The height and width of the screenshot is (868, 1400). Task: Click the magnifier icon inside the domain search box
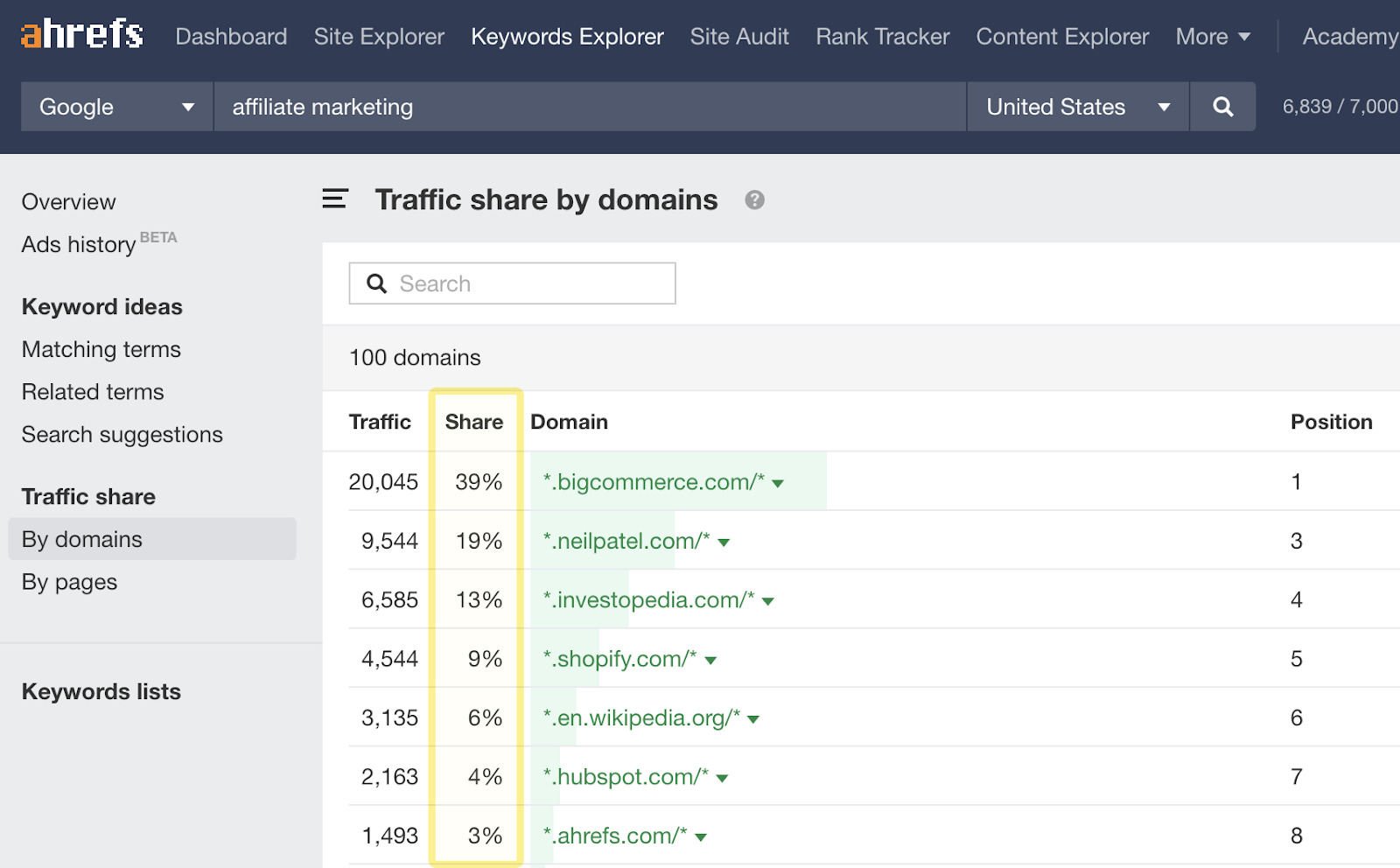pyautogui.click(x=376, y=283)
